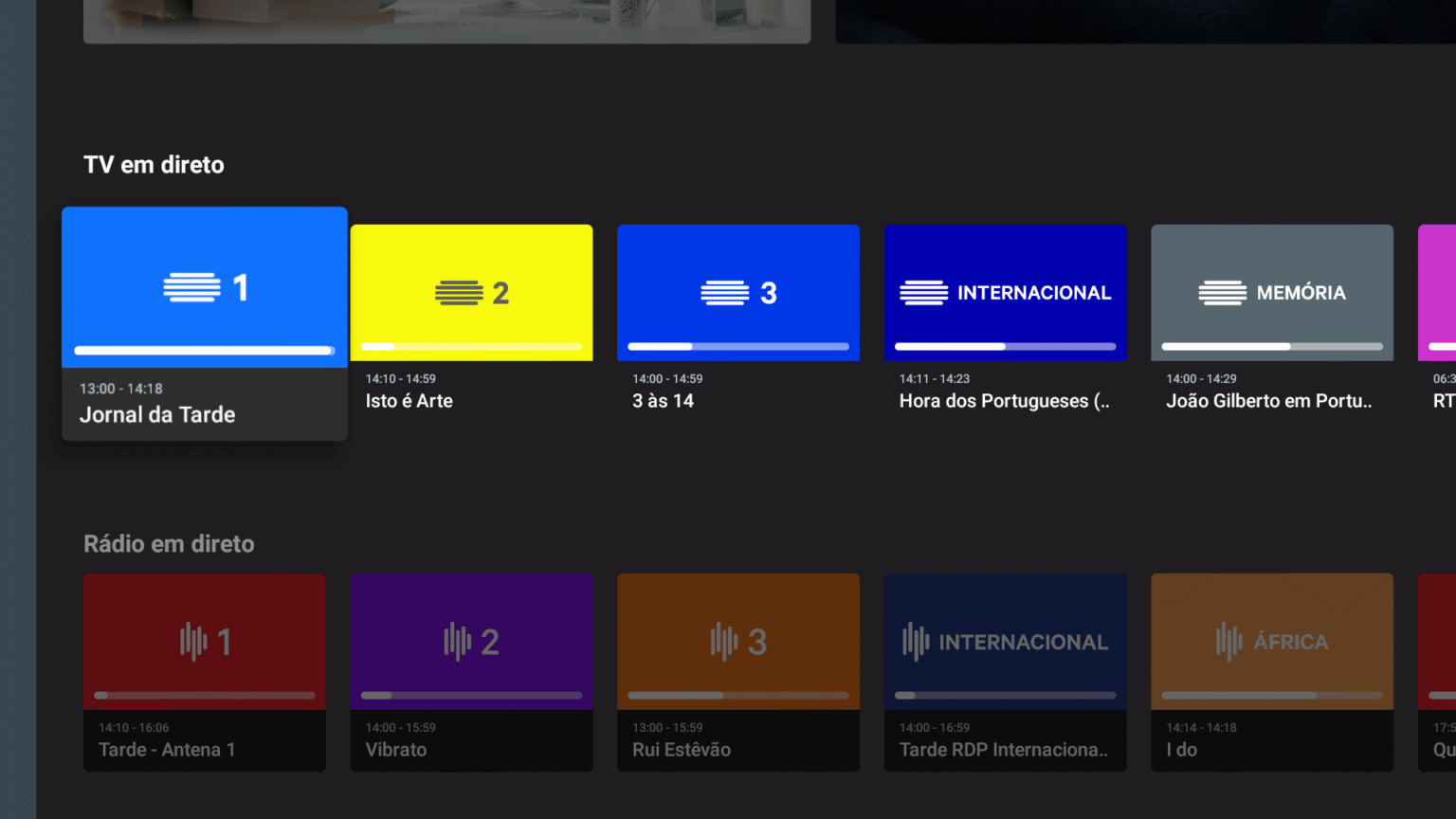Click the TV em direto section heading
This screenshot has width=1456, height=819.
click(153, 164)
